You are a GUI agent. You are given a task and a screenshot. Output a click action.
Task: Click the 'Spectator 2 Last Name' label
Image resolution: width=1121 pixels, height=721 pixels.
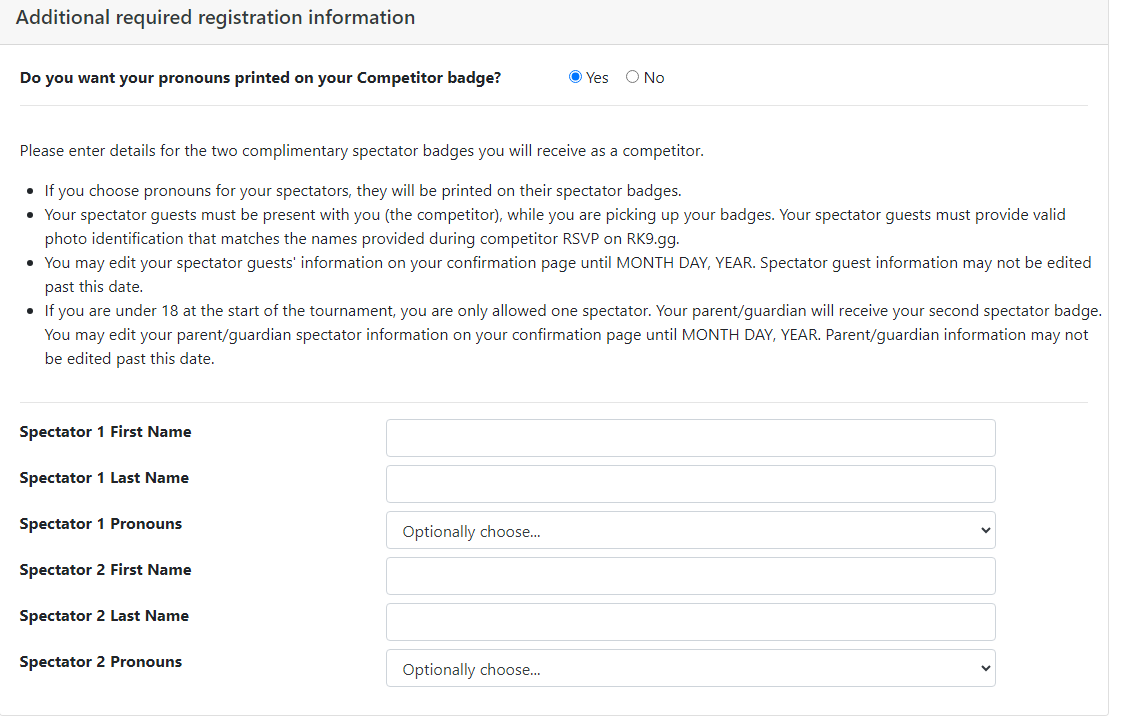[x=104, y=616]
